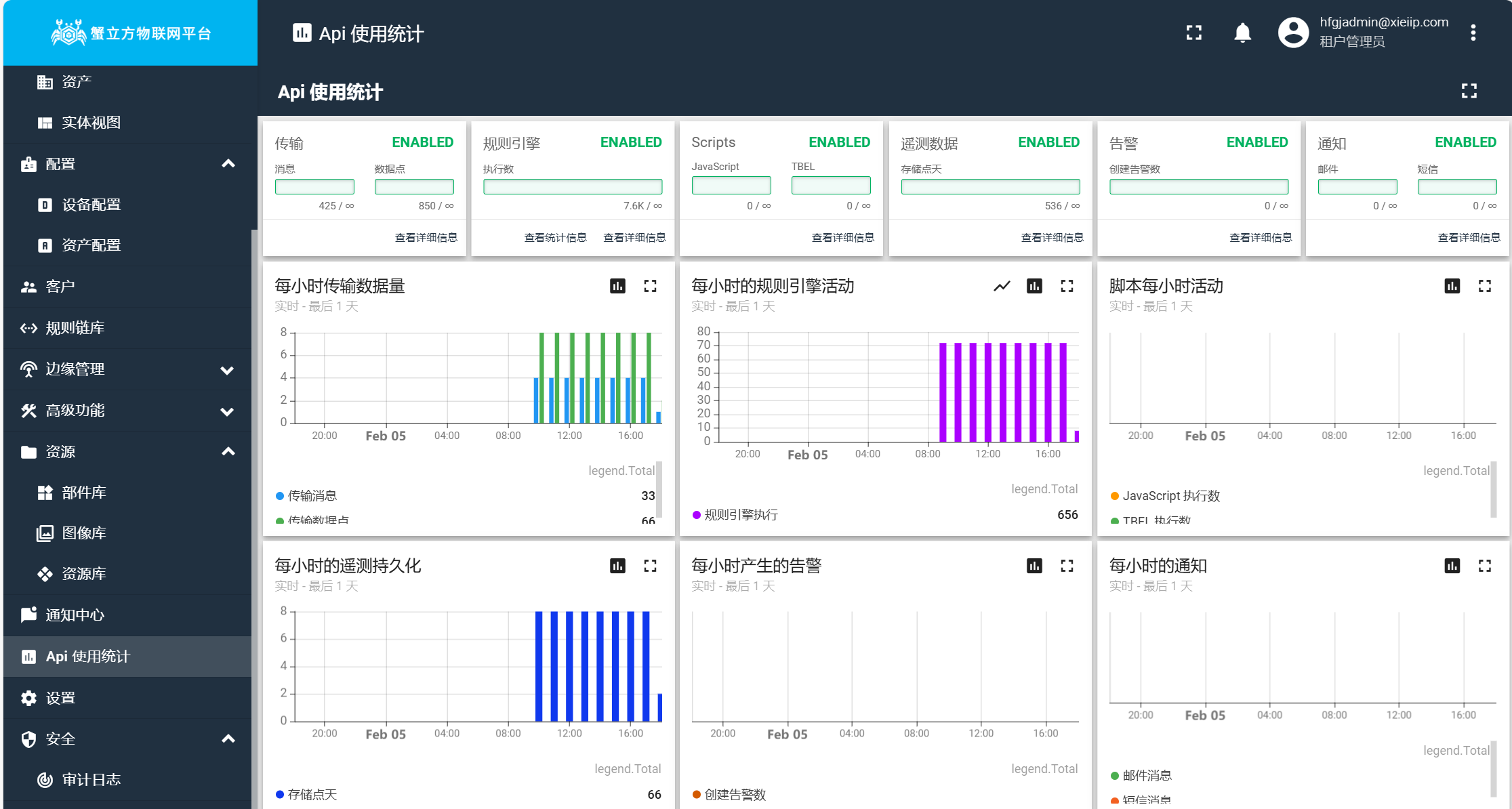Image resolution: width=1512 pixels, height=809 pixels.
Task: Maximize the 每小时的通知 widget
Action: pos(1484,566)
